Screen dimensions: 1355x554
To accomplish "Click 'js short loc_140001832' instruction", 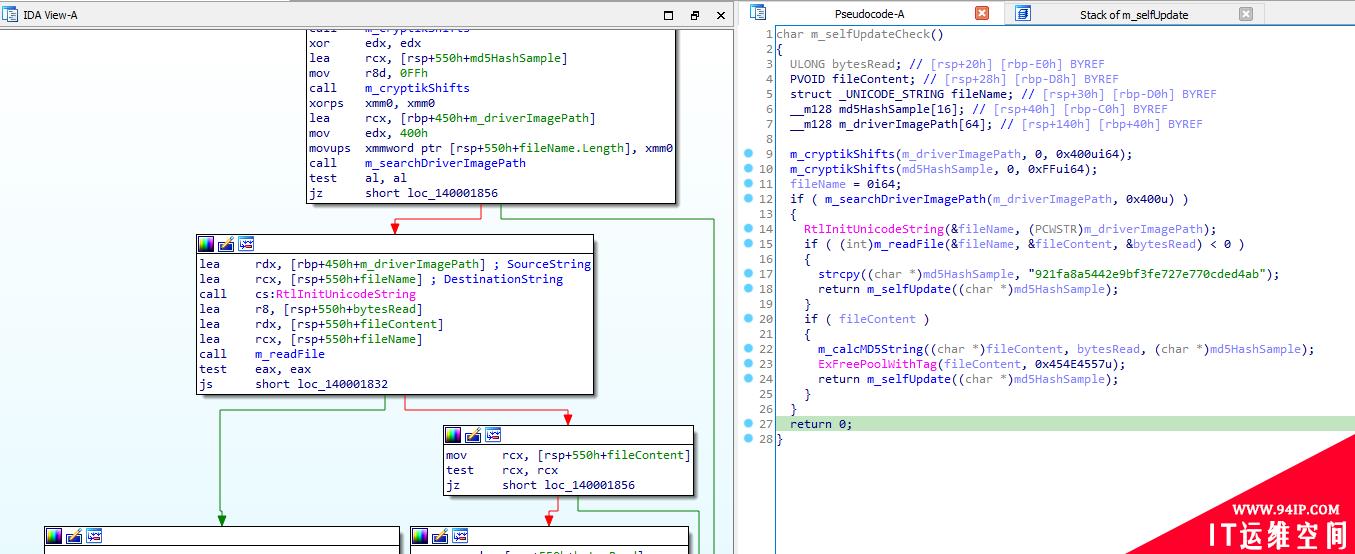I will point(294,384).
